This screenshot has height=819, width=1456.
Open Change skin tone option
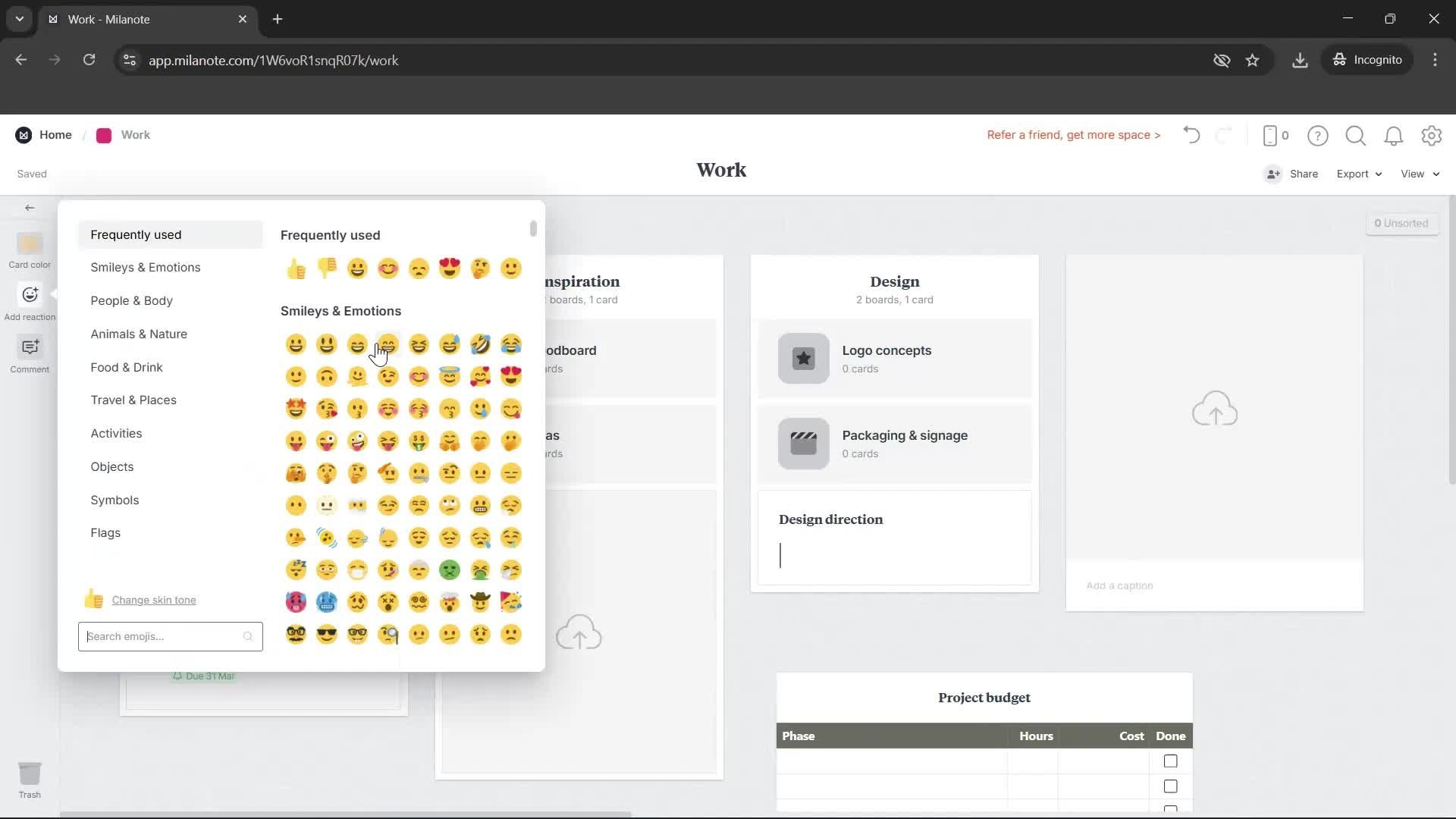tap(155, 599)
